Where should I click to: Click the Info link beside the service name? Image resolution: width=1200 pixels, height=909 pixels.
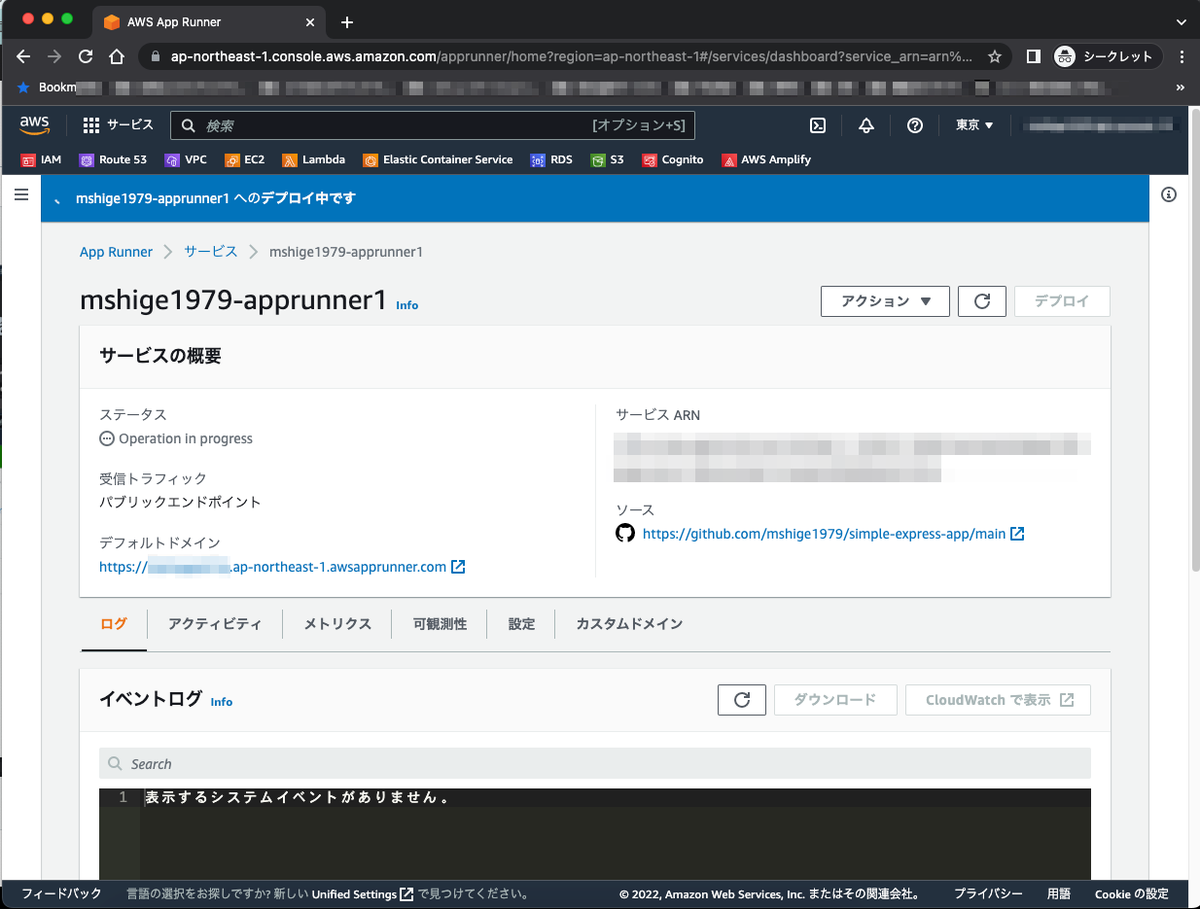tap(407, 305)
